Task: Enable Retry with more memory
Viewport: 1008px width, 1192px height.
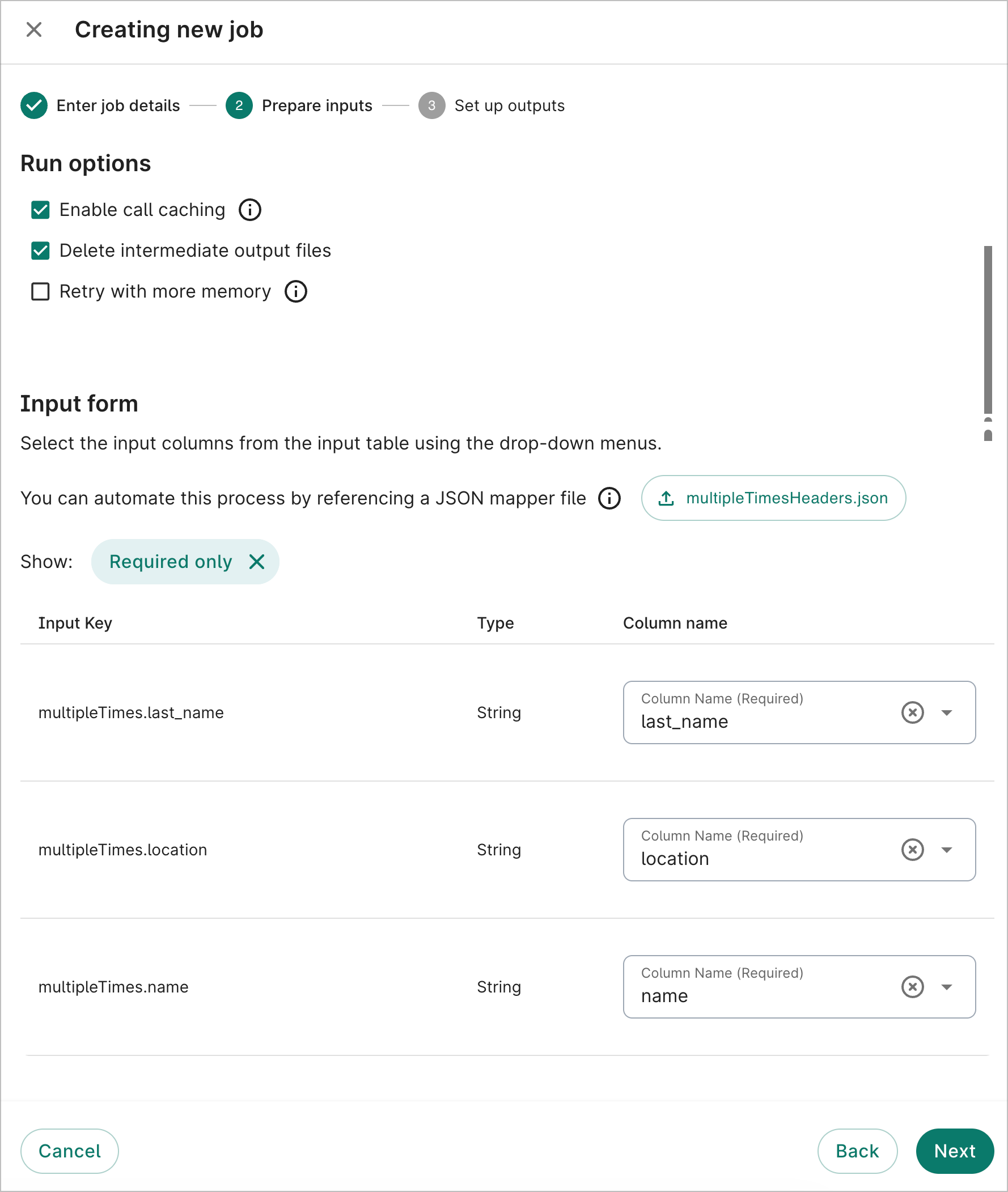Action: coord(40,291)
